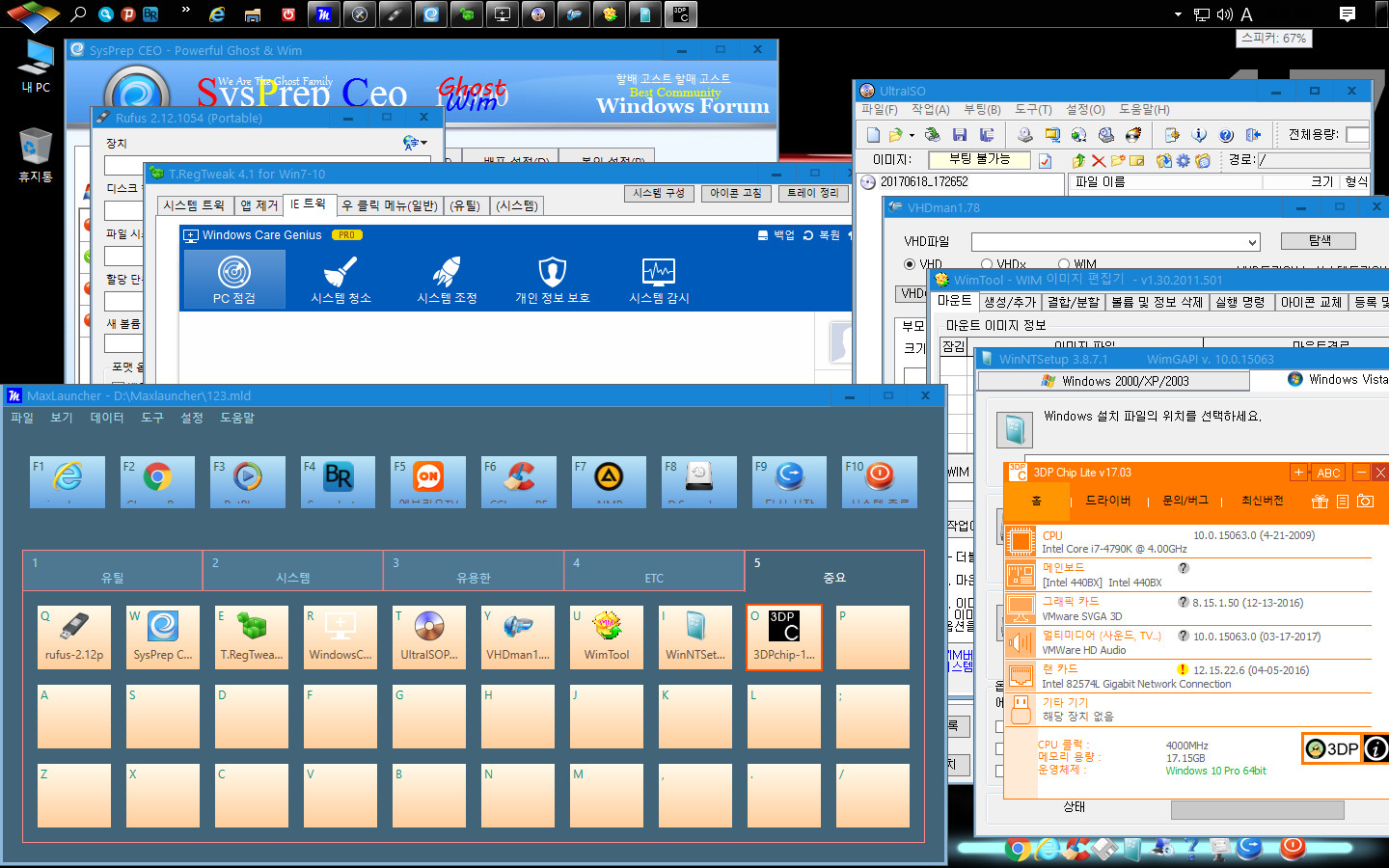
Task: Launch the F6 CCleaner slot
Action: click(x=519, y=481)
